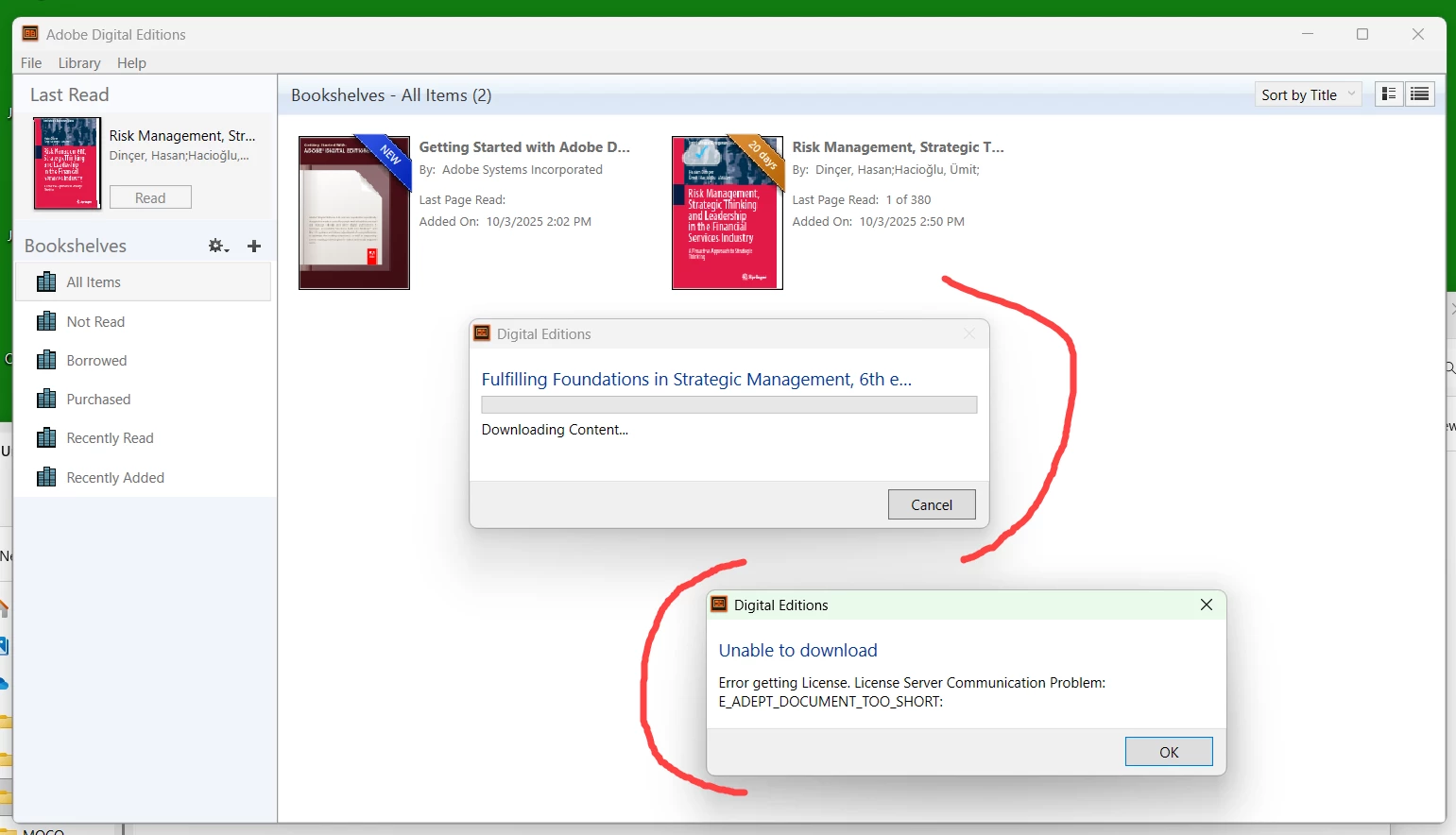Select the Borrowed bookshelf
This screenshot has width=1456, height=835.
[144, 360]
